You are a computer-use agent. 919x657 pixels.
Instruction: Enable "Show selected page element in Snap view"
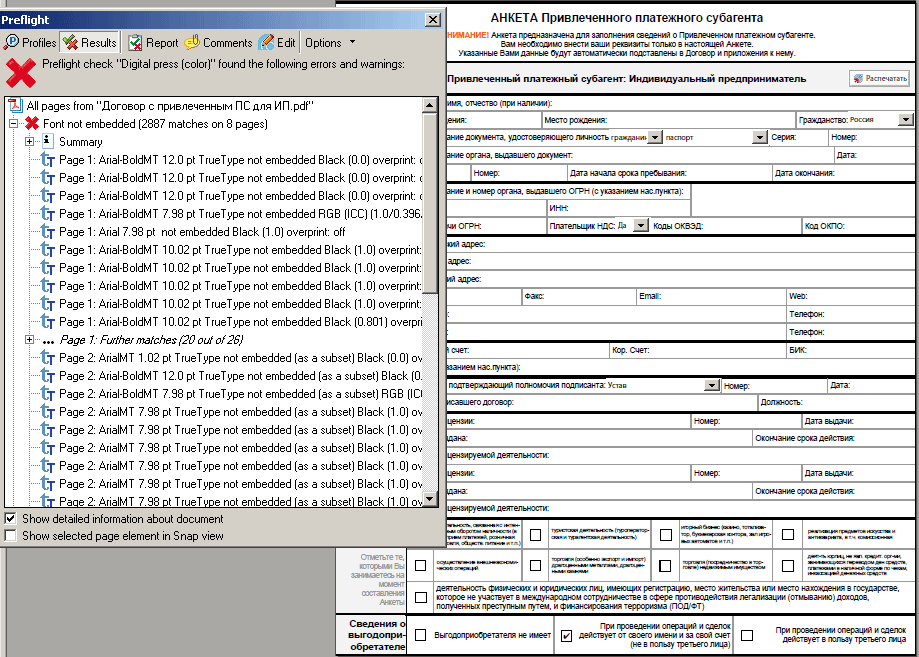click(11, 536)
